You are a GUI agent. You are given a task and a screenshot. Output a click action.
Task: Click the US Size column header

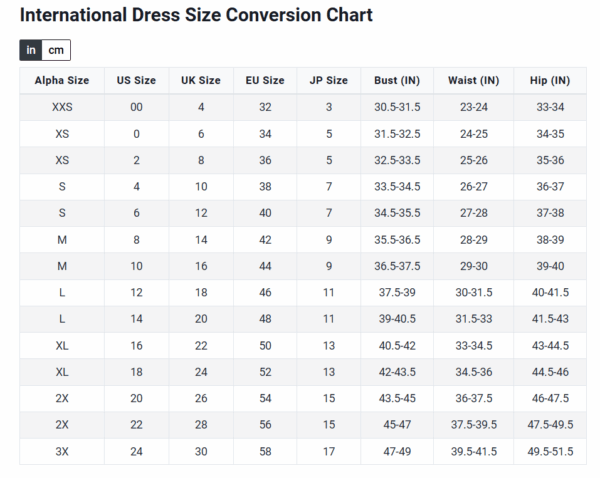(136, 80)
